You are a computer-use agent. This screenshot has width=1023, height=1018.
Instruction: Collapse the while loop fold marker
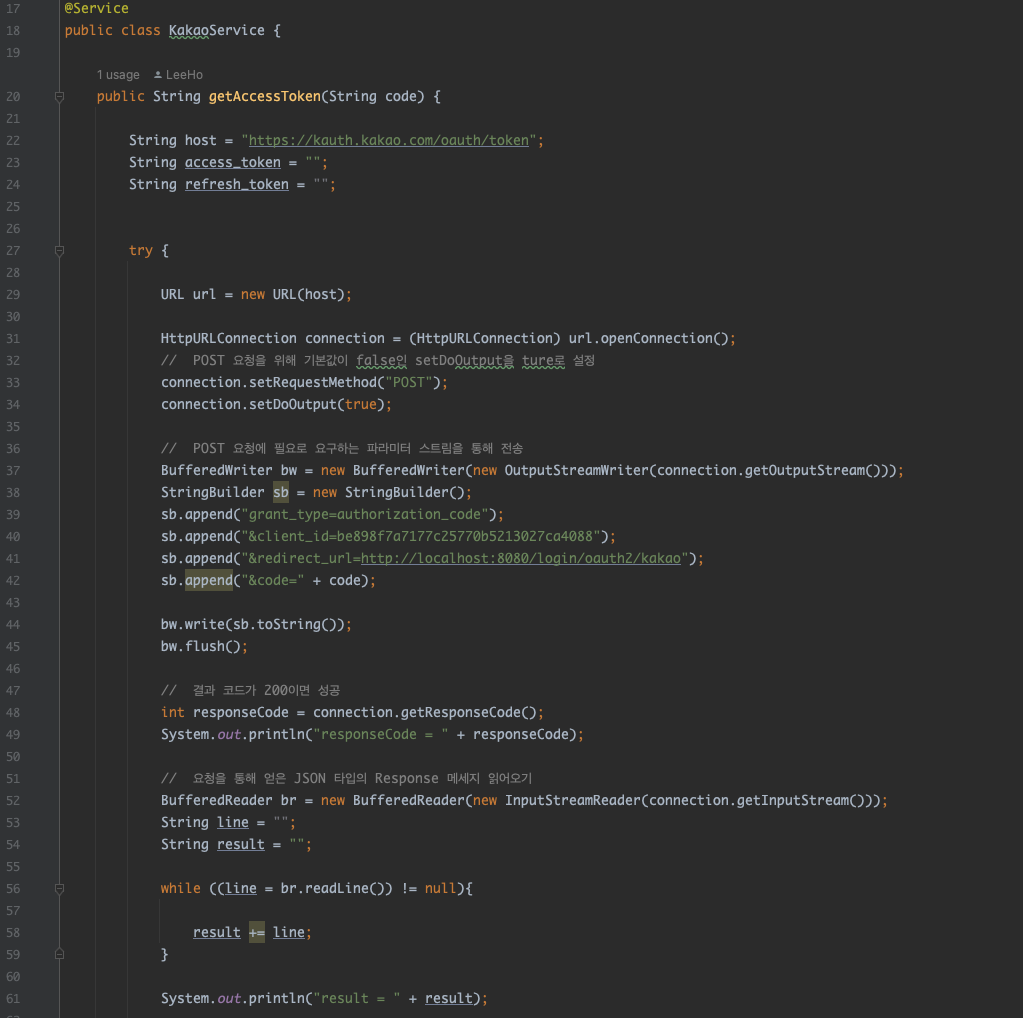59,888
